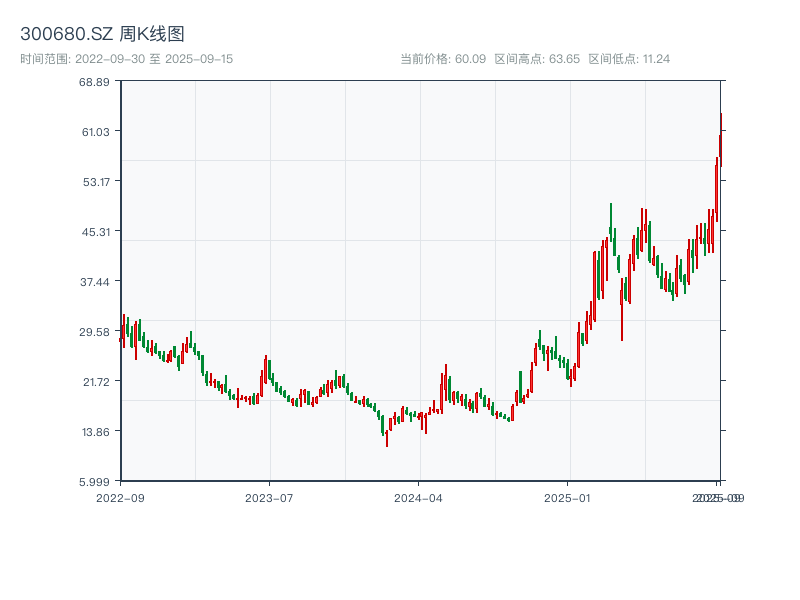Click x-axis label 2022-09
This screenshot has height=600, width=800.
click(120, 498)
